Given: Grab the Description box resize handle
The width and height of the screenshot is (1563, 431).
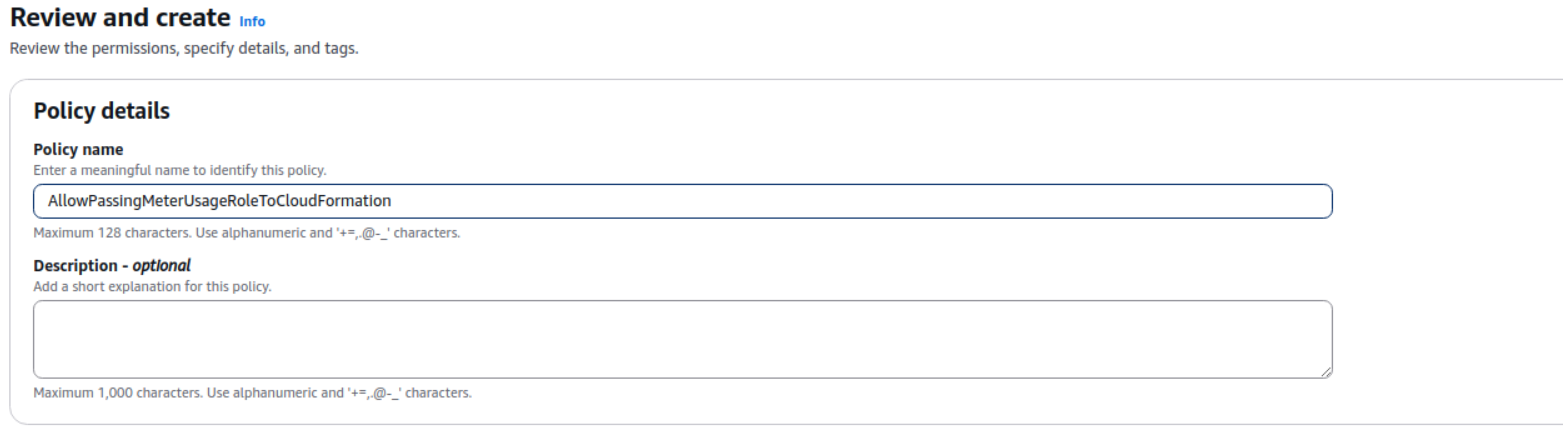Looking at the screenshot, I should pyautogui.click(x=1325, y=371).
